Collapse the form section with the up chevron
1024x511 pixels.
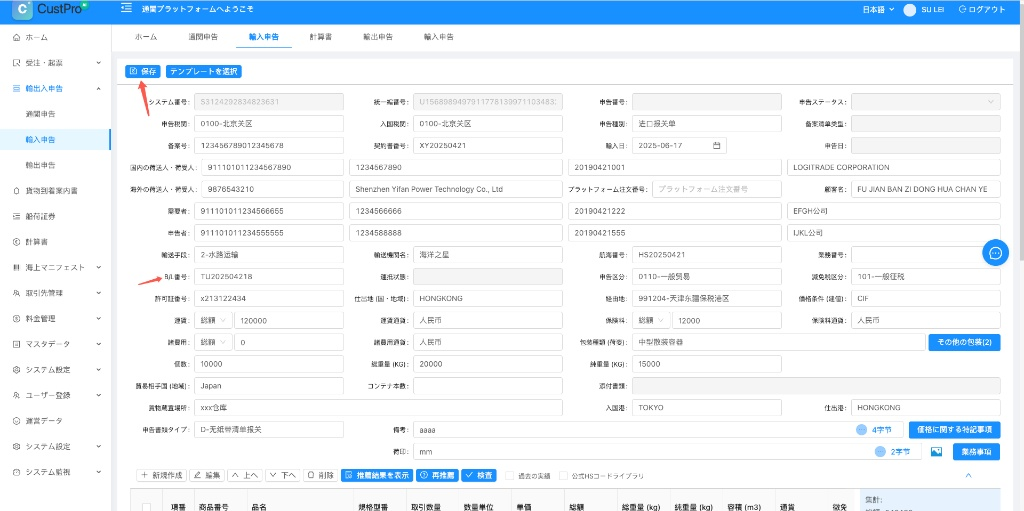[x=968, y=475]
